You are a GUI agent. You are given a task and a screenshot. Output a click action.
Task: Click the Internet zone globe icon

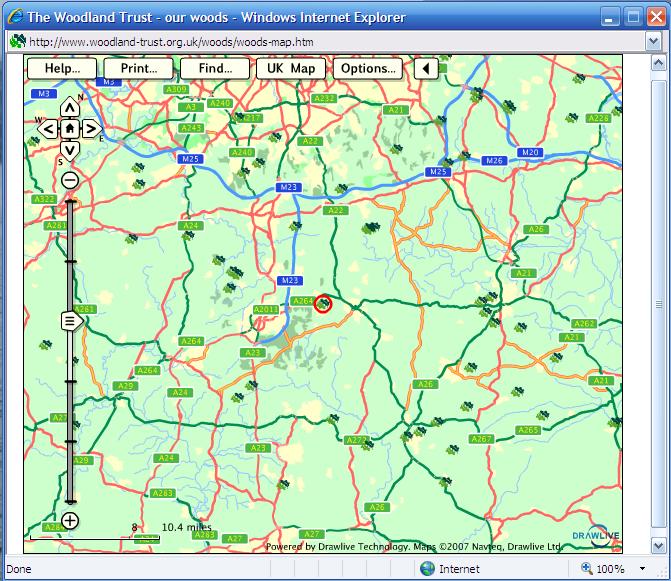pos(427,569)
